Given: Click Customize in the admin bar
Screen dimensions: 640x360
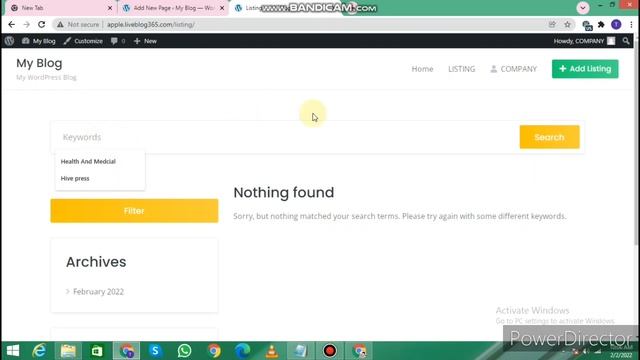Looking at the screenshot, I should (83, 41).
